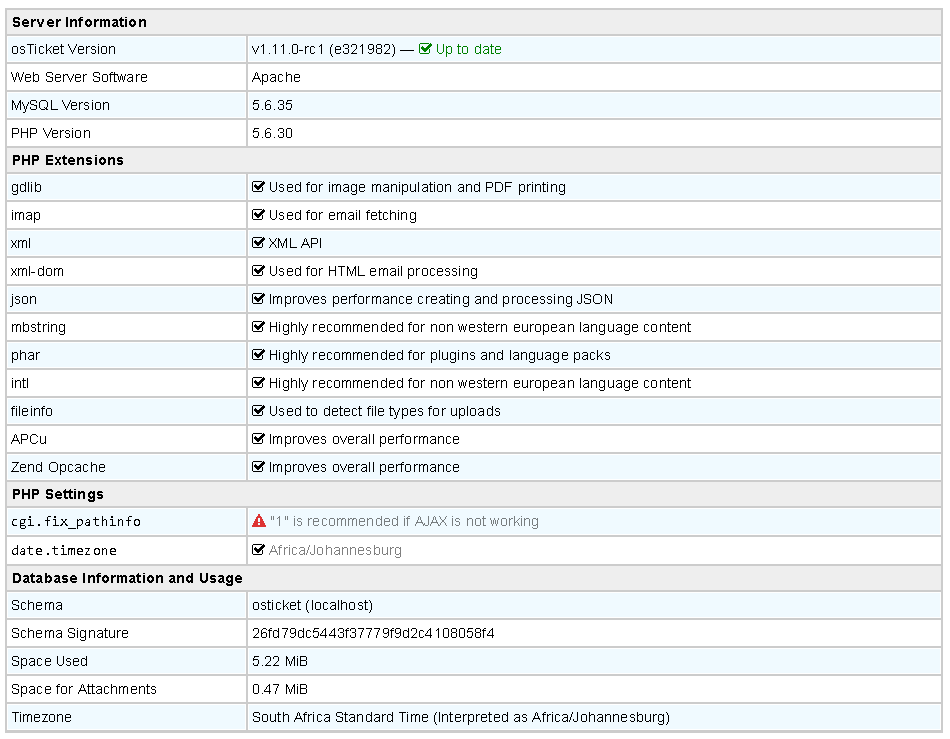This screenshot has height=739, width=950.
Task: Select the PHP Extensions section header
Action: coord(67,160)
